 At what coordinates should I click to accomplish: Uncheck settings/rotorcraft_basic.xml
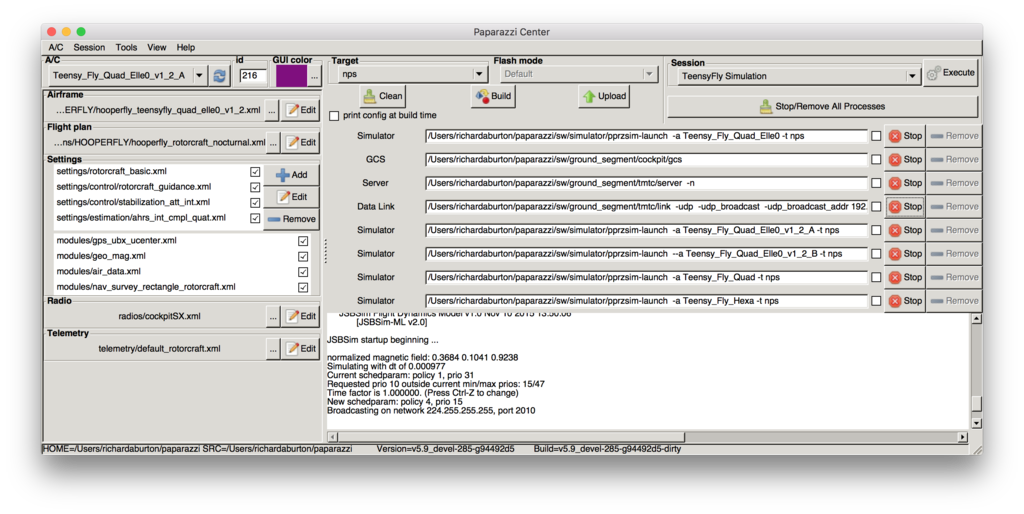click(x=255, y=172)
